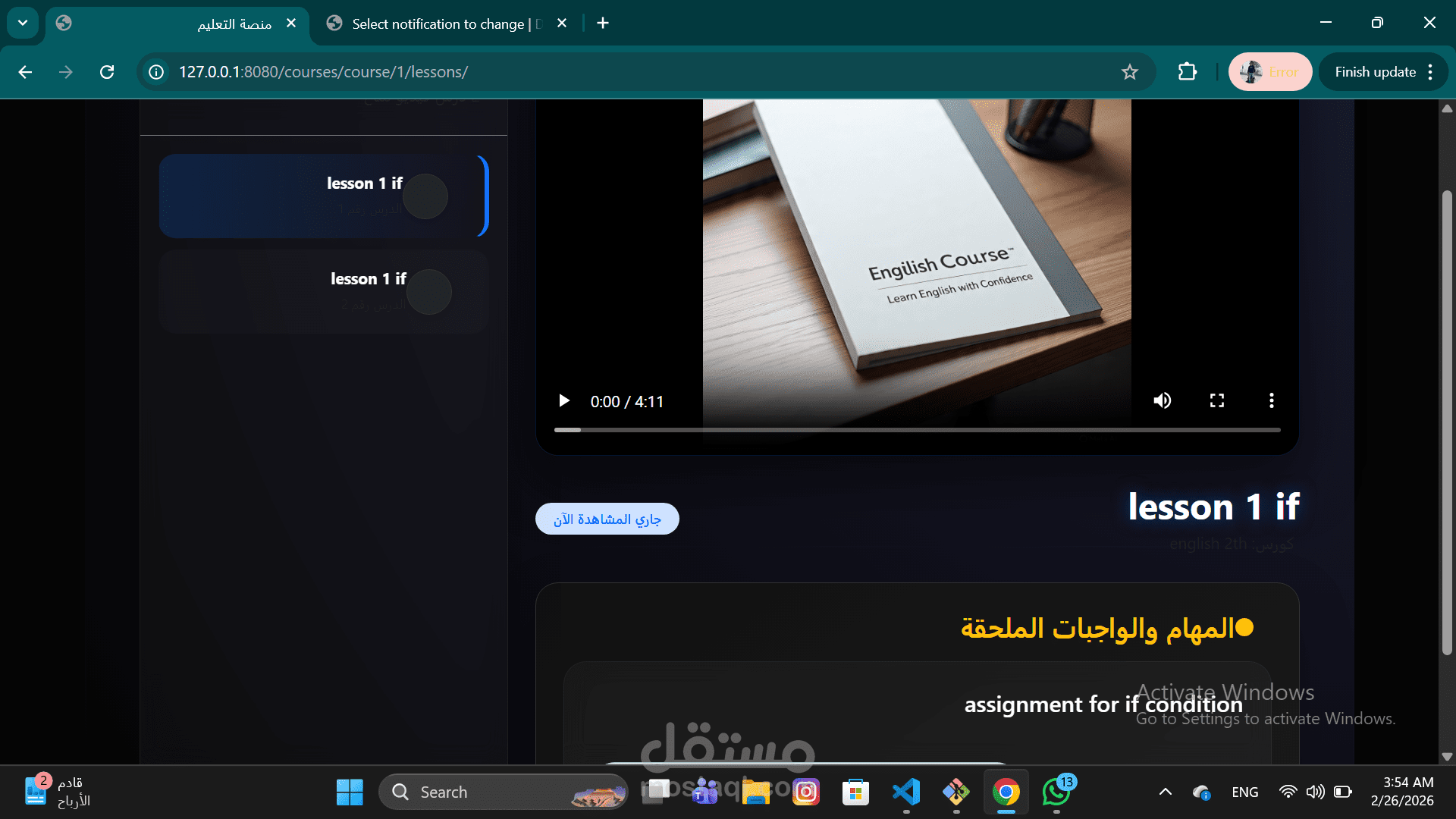View site information icon
The width and height of the screenshot is (1456, 819).
click(x=156, y=72)
